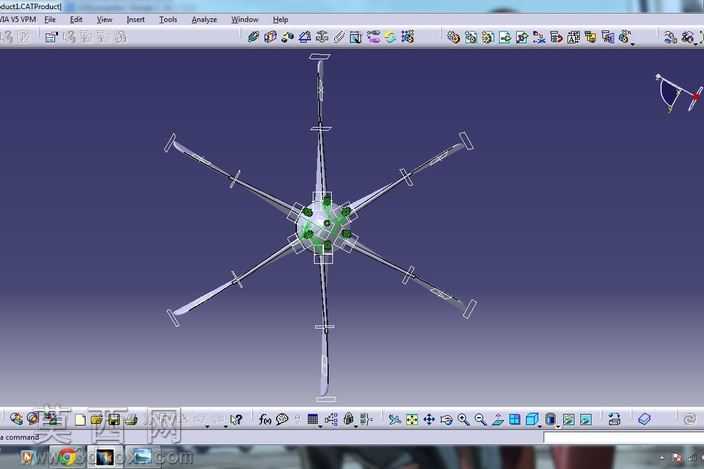This screenshot has height=469, width=704.
Task: Click the Paperclip attachment icon
Action: [339, 37]
